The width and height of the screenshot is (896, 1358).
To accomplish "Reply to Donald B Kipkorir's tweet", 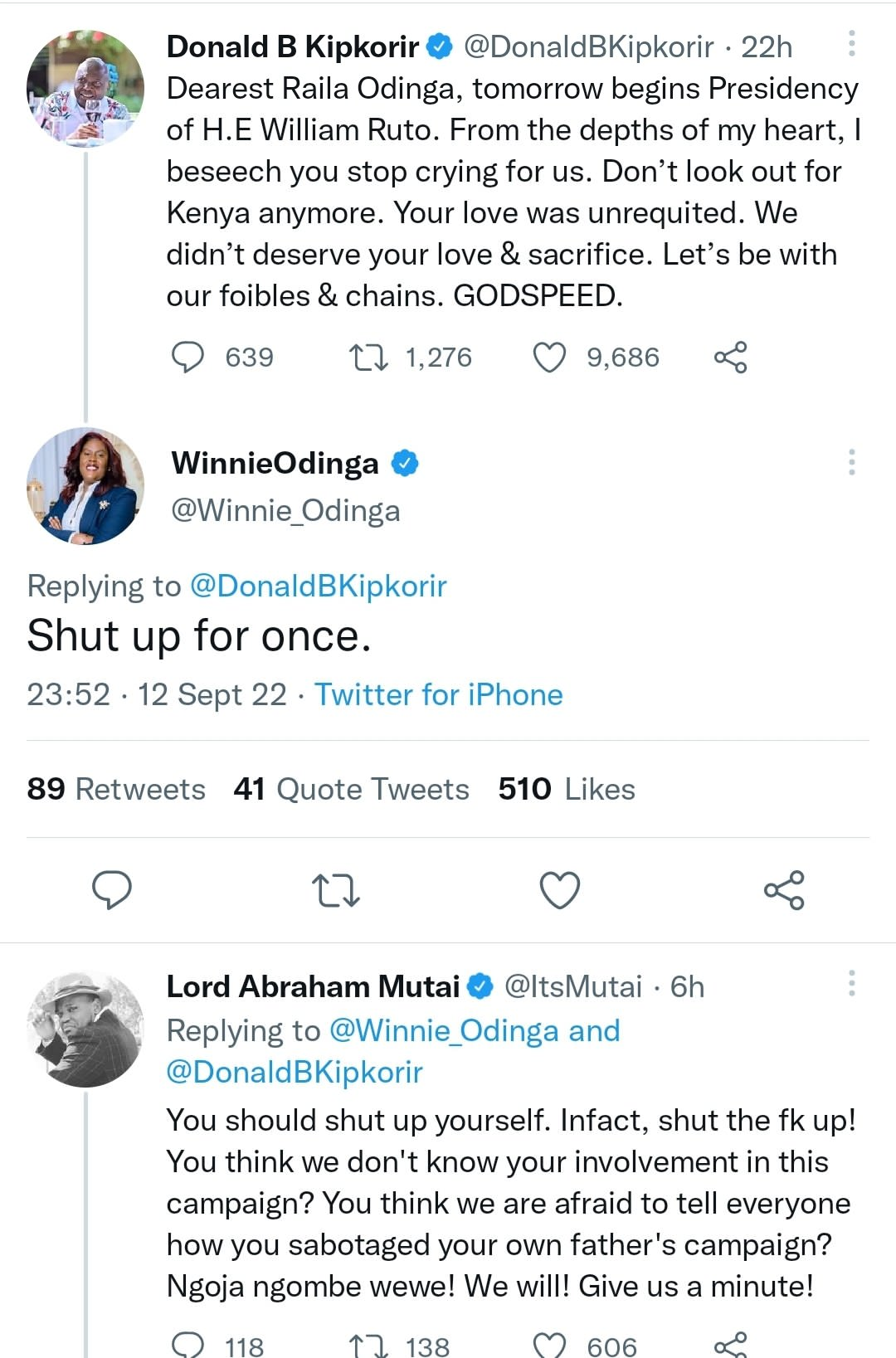I will tap(187, 358).
